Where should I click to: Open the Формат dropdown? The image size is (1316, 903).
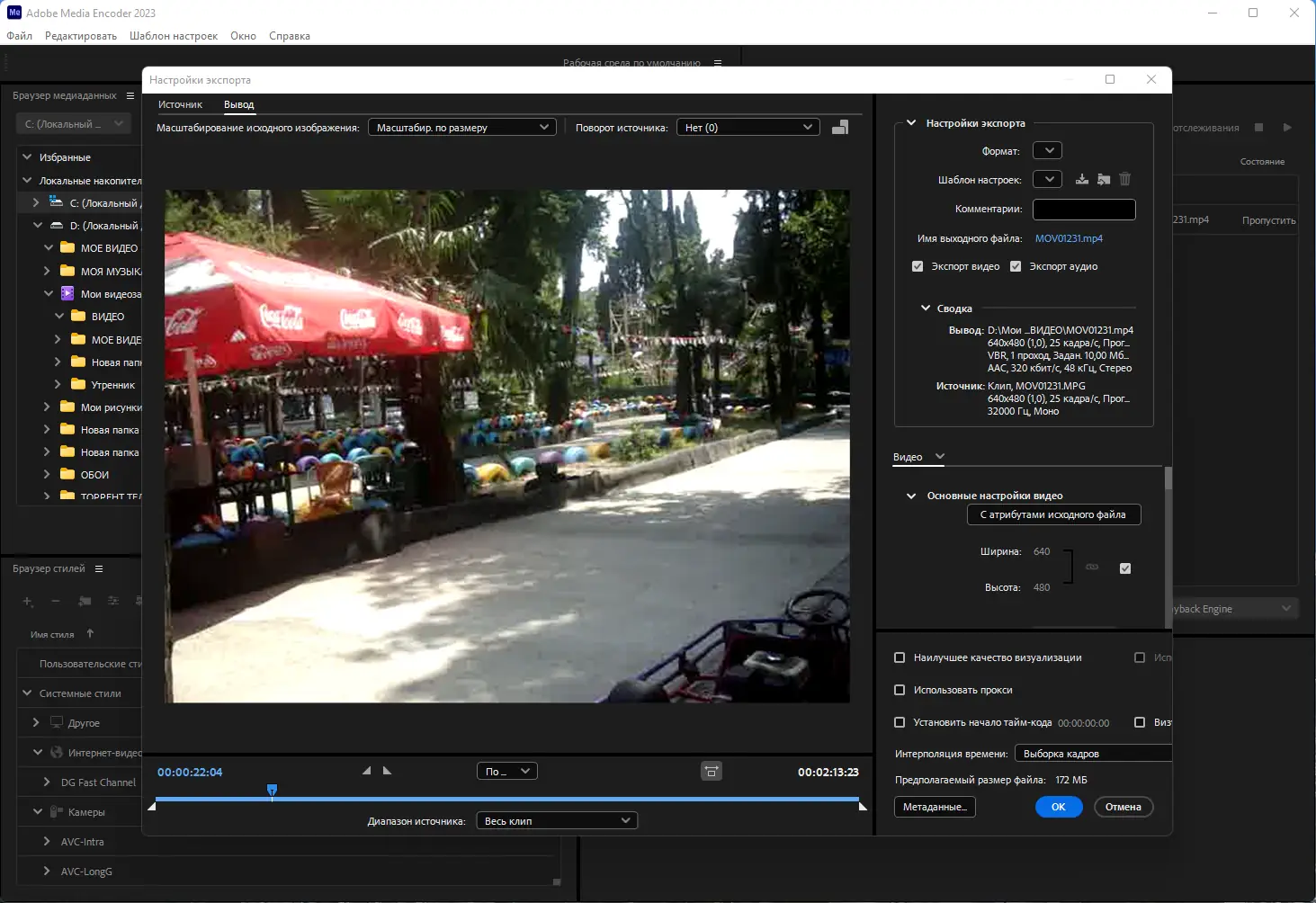coord(1048,150)
